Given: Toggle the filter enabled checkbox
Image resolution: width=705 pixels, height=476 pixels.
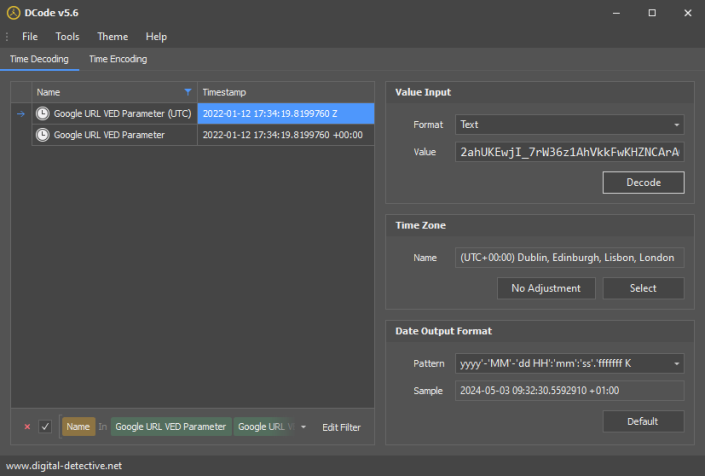Looking at the screenshot, I should [45, 427].
